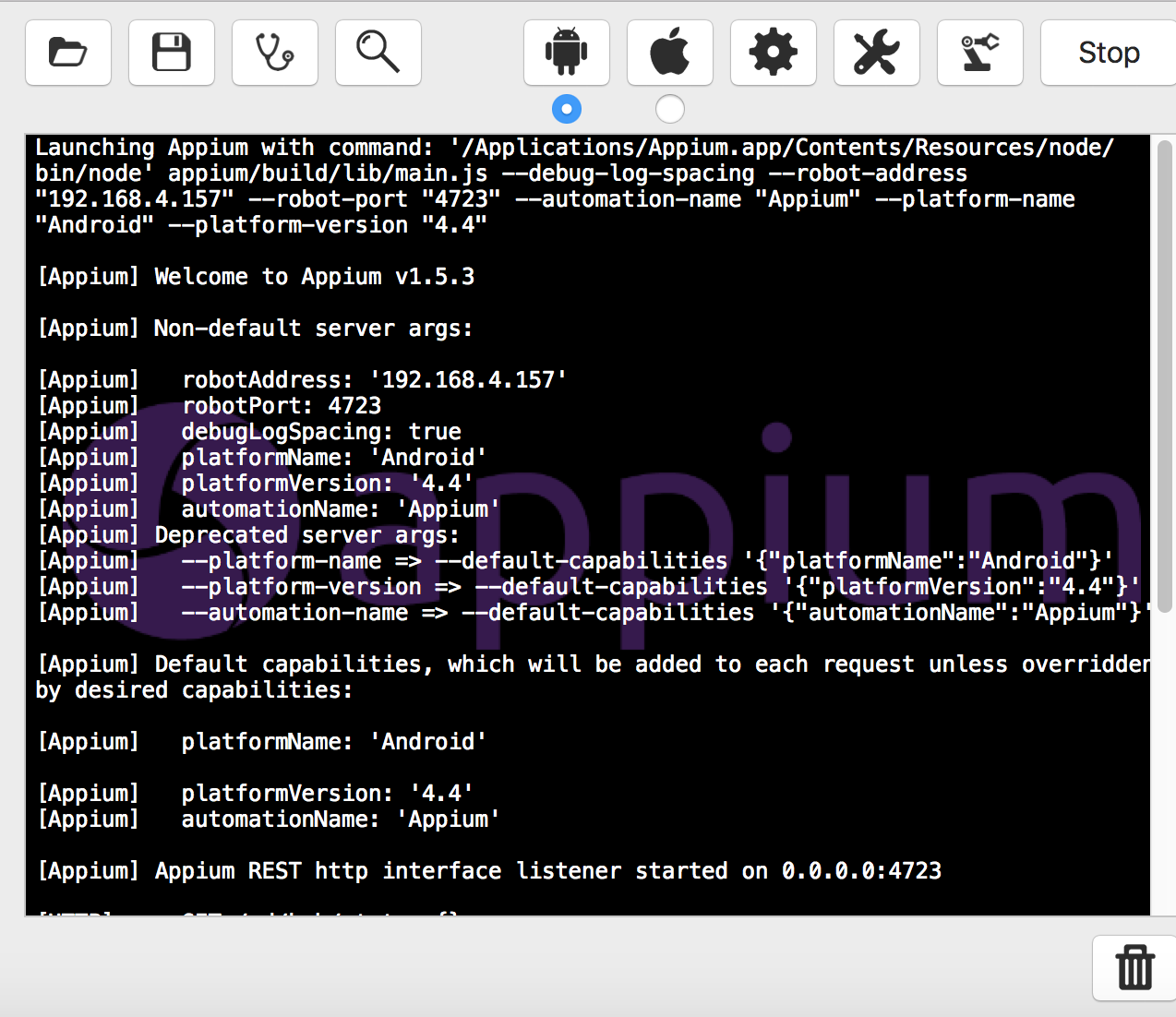The image size is (1176, 1017).
Task: Open a file with the folder icon
Action: (68, 53)
